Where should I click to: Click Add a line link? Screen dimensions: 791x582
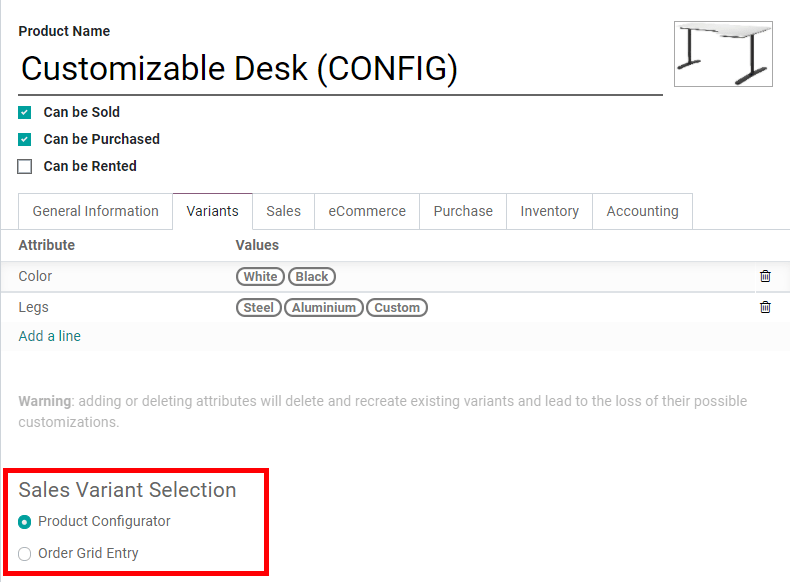click(x=50, y=336)
